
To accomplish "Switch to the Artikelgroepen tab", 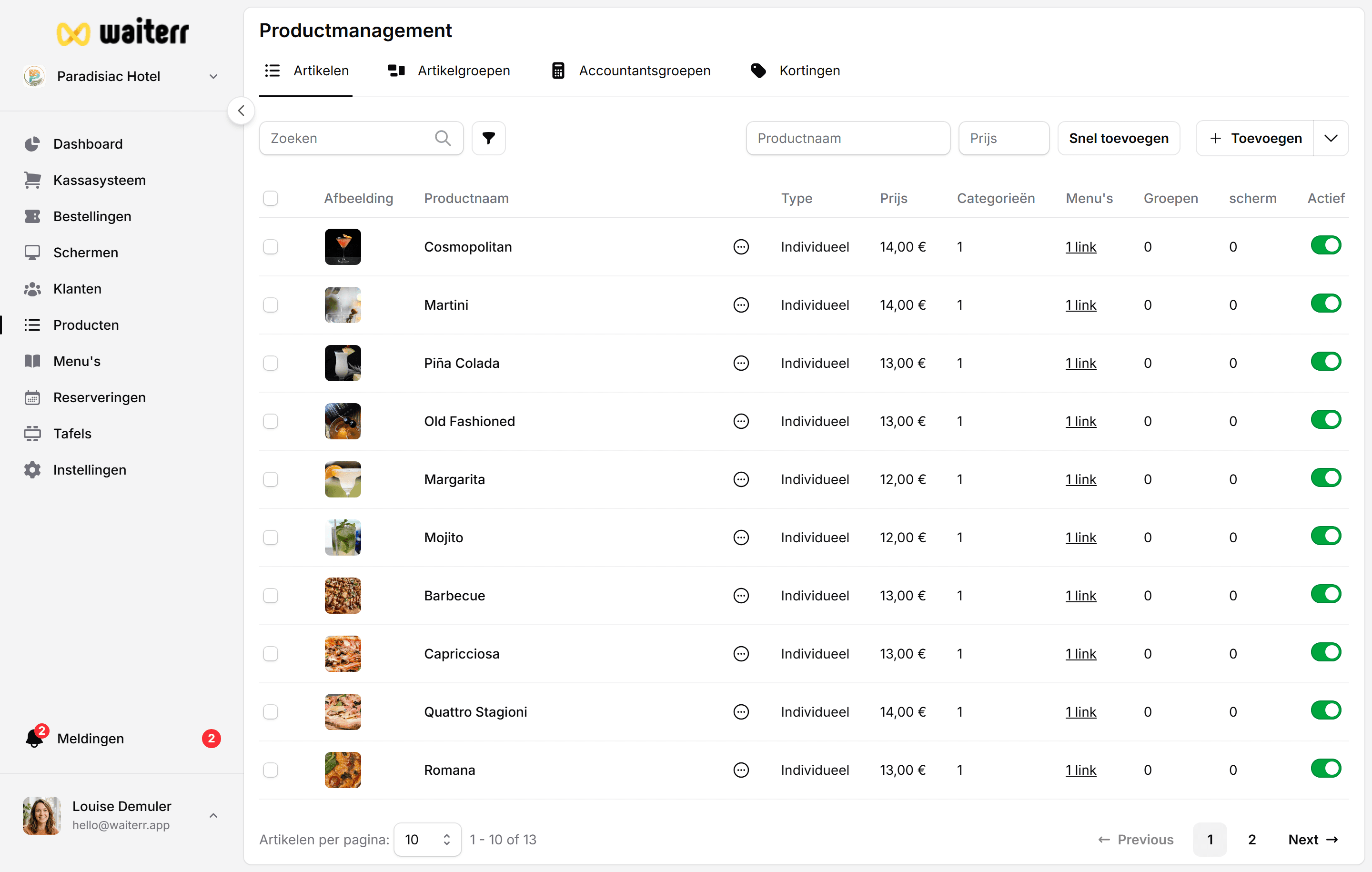I will [449, 71].
